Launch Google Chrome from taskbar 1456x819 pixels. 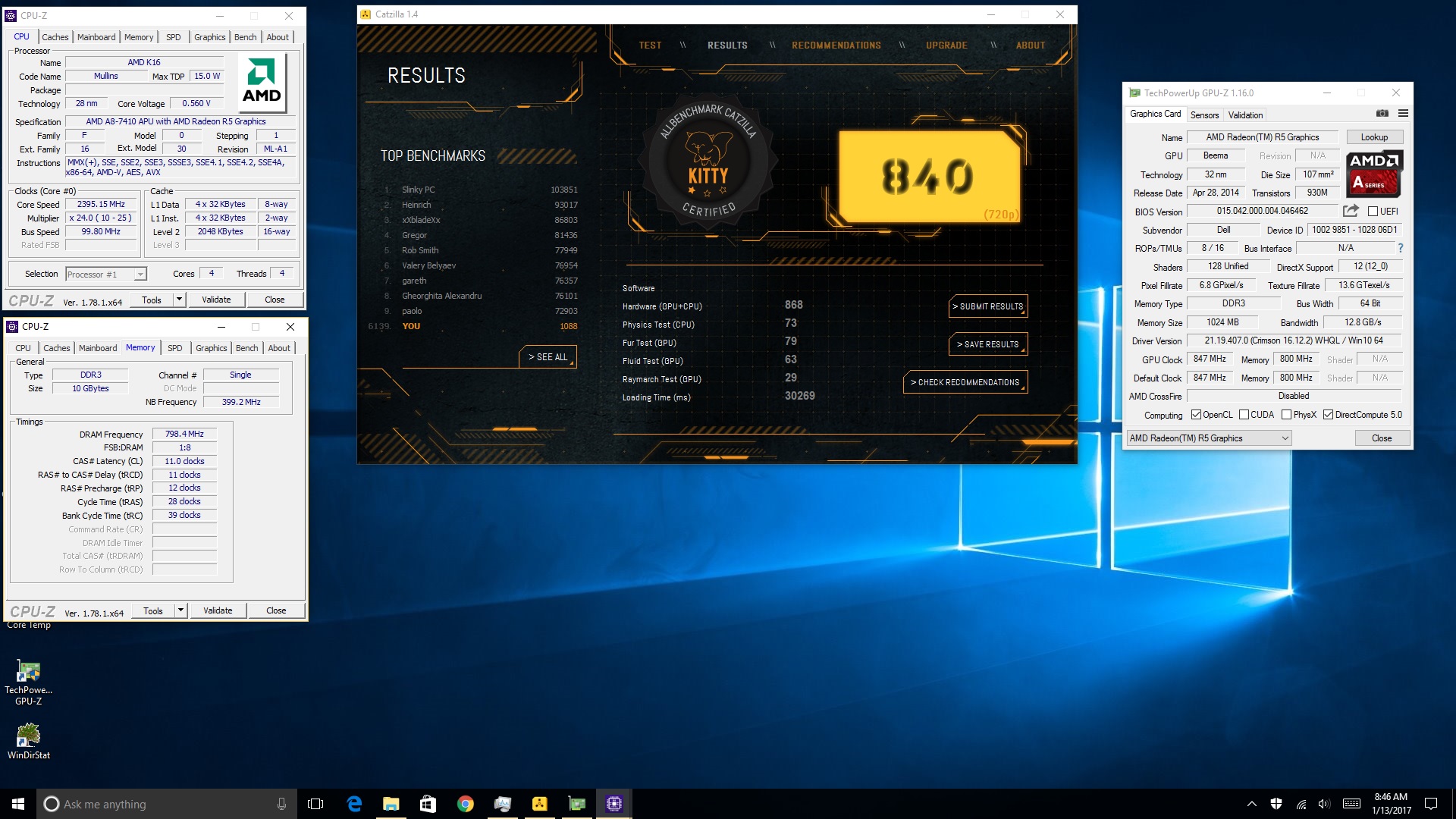465,804
